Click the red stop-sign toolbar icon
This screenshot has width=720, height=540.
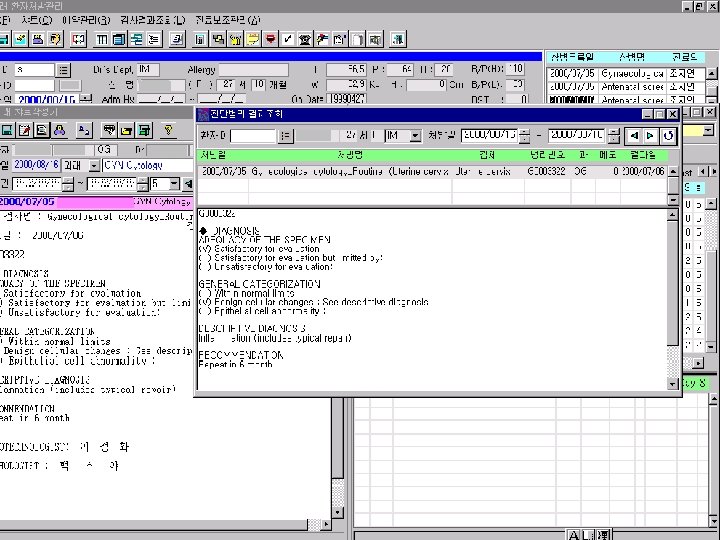tap(270, 39)
